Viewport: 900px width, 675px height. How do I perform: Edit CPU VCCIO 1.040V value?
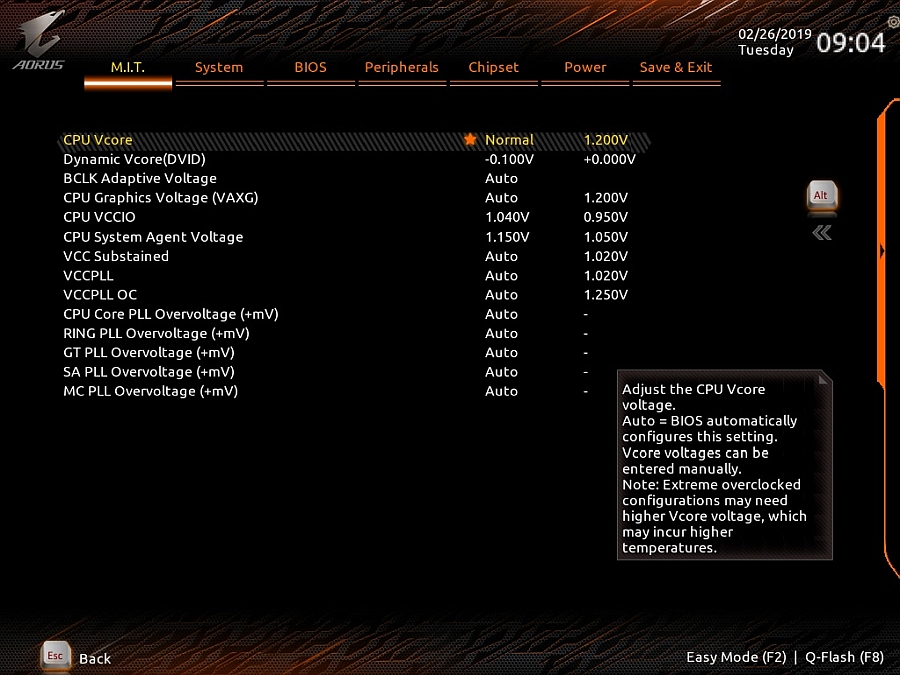[507, 218]
